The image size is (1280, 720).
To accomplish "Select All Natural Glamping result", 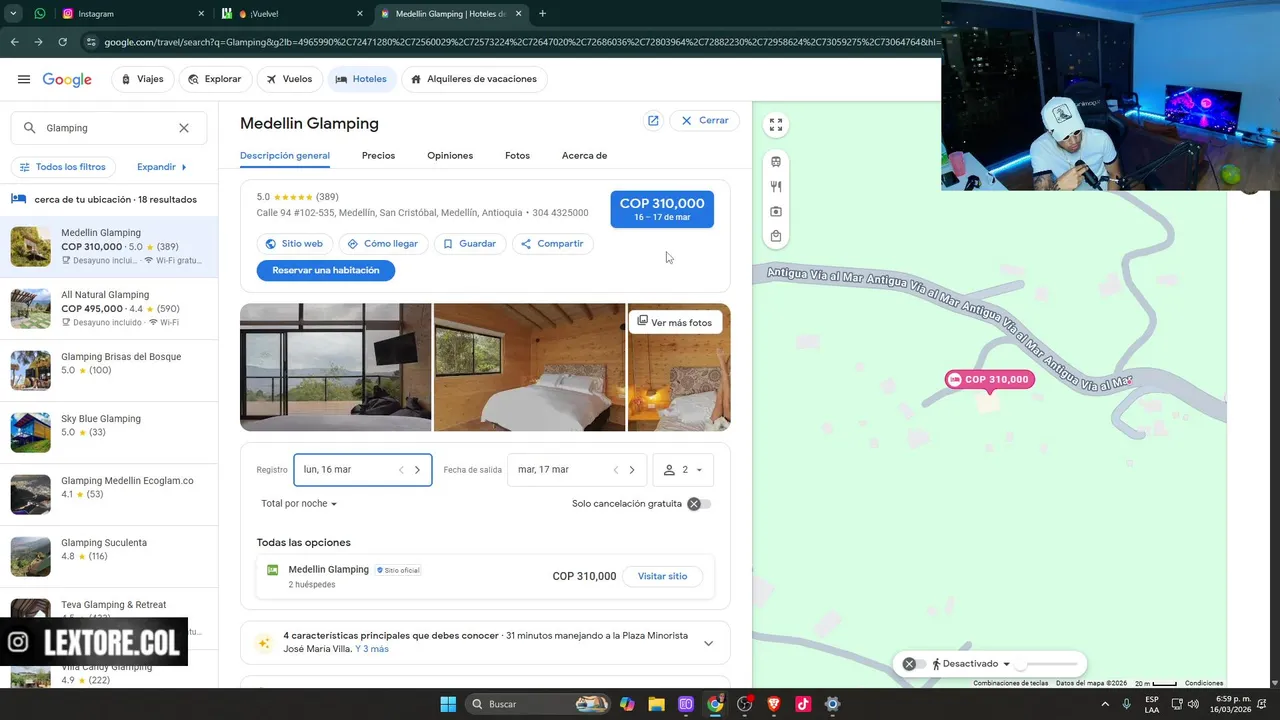I will 109,309.
